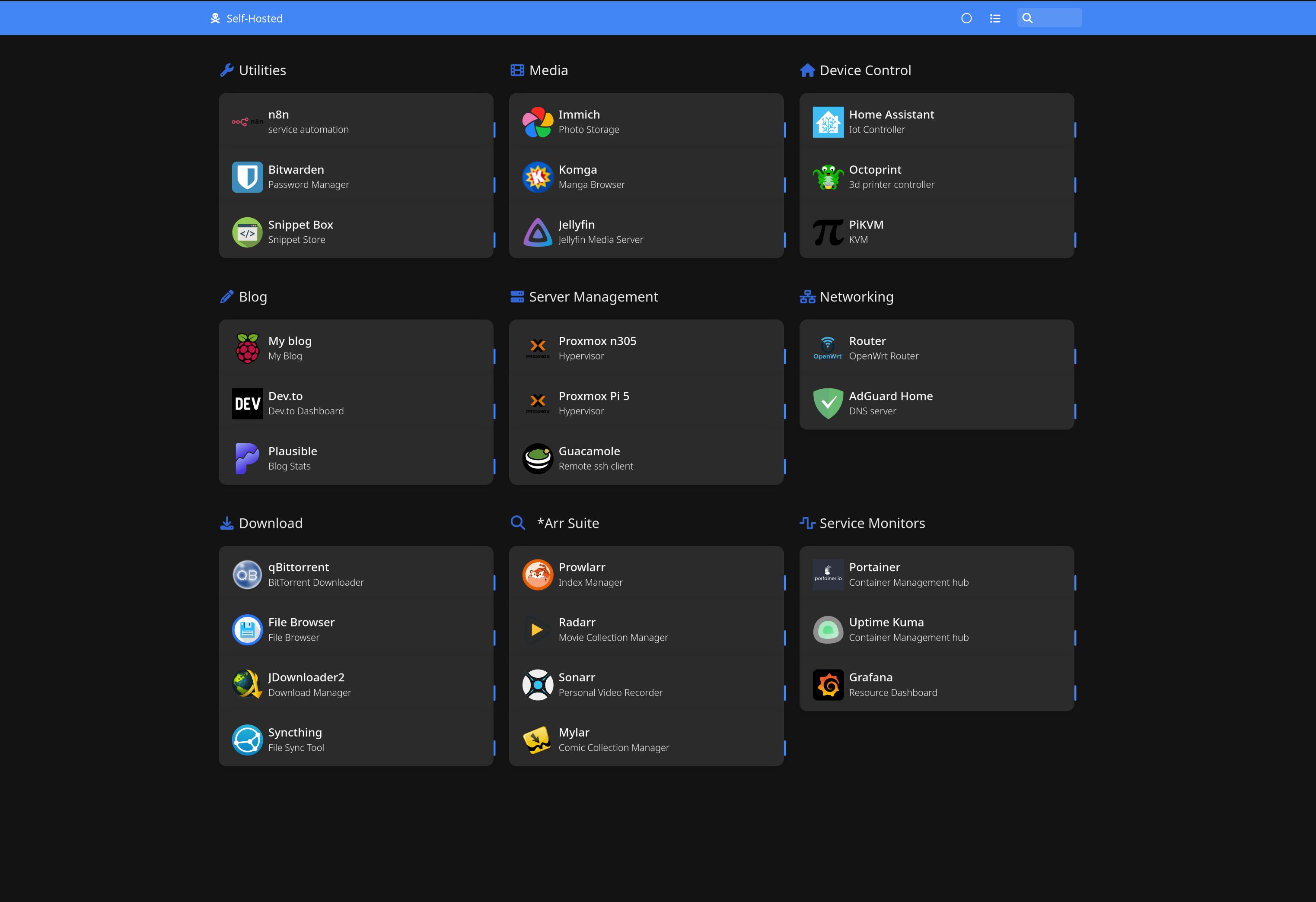Open the Proxmox n305 link
Screen dimensions: 1316x902
click(597, 341)
